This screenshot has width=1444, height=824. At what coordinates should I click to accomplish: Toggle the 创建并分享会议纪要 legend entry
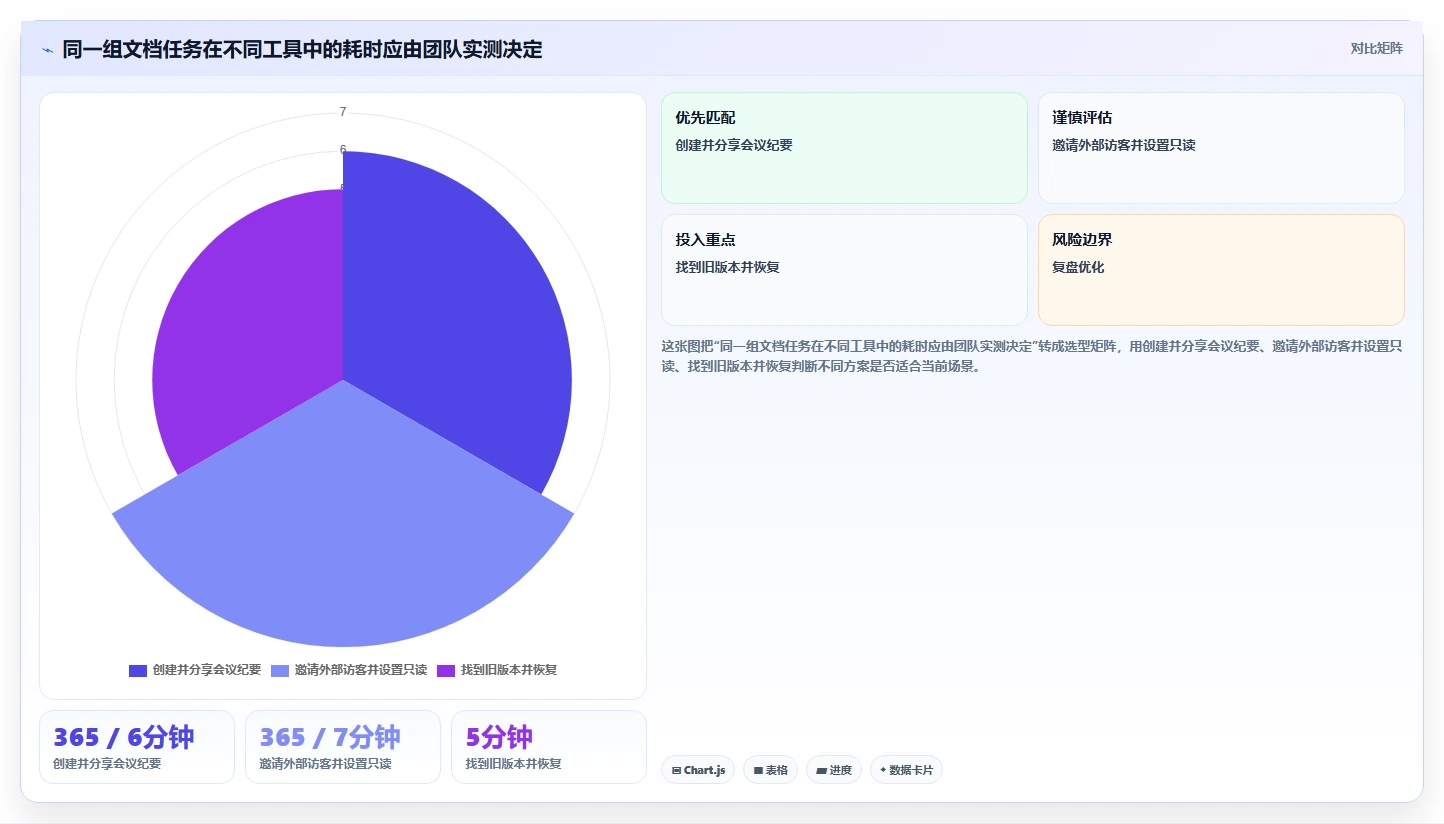[x=195, y=670]
